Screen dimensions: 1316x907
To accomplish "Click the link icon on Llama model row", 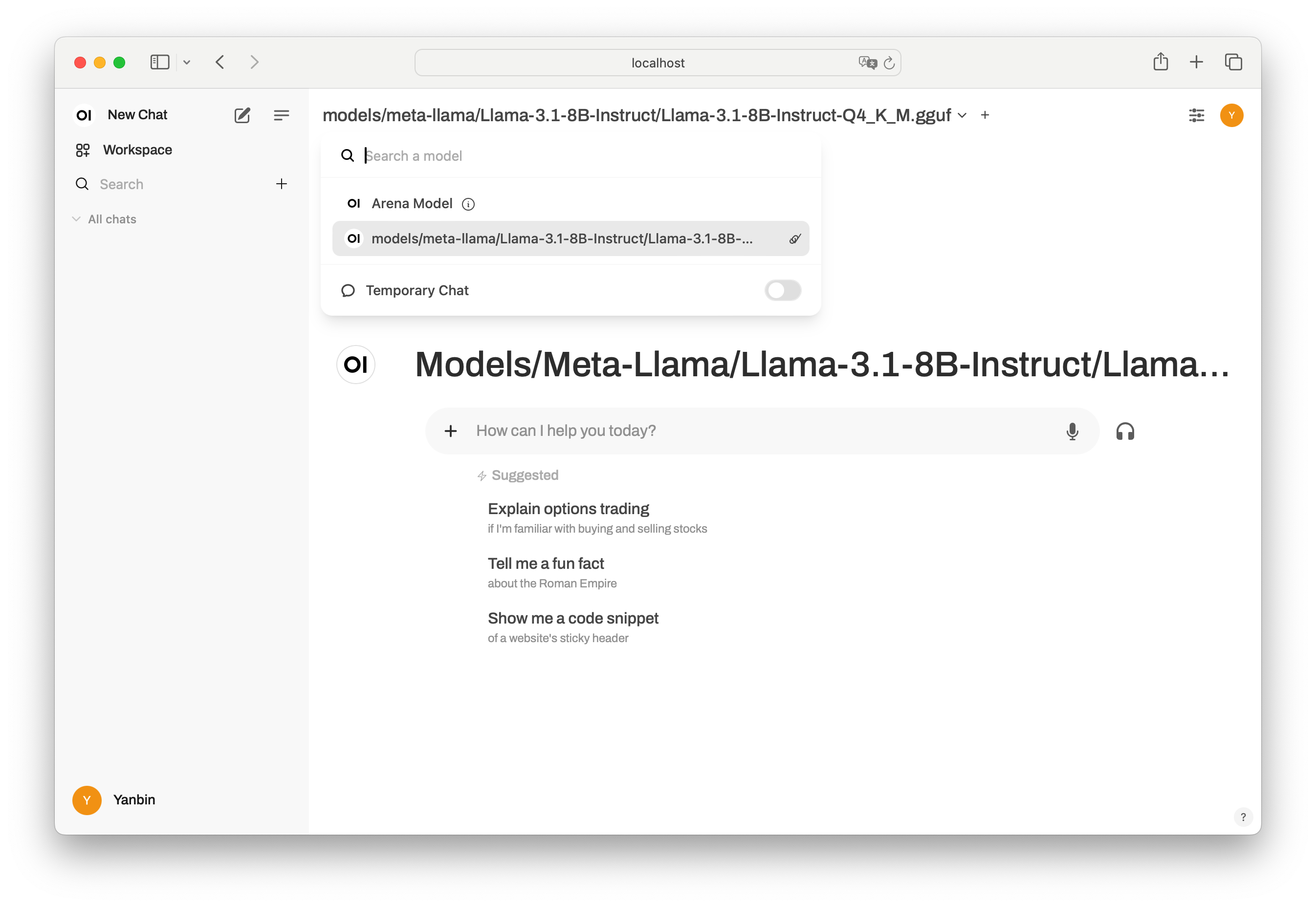I will tap(795, 238).
